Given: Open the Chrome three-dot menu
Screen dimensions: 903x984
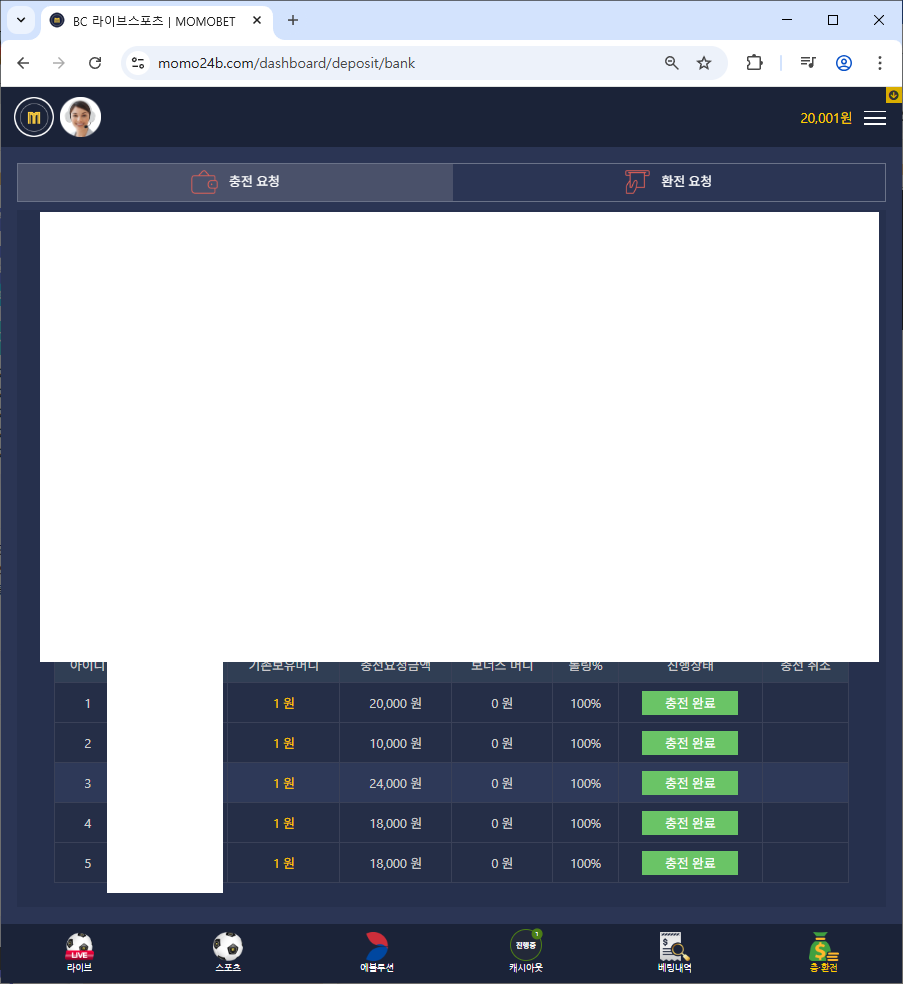Looking at the screenshot, I should (880, 63).
